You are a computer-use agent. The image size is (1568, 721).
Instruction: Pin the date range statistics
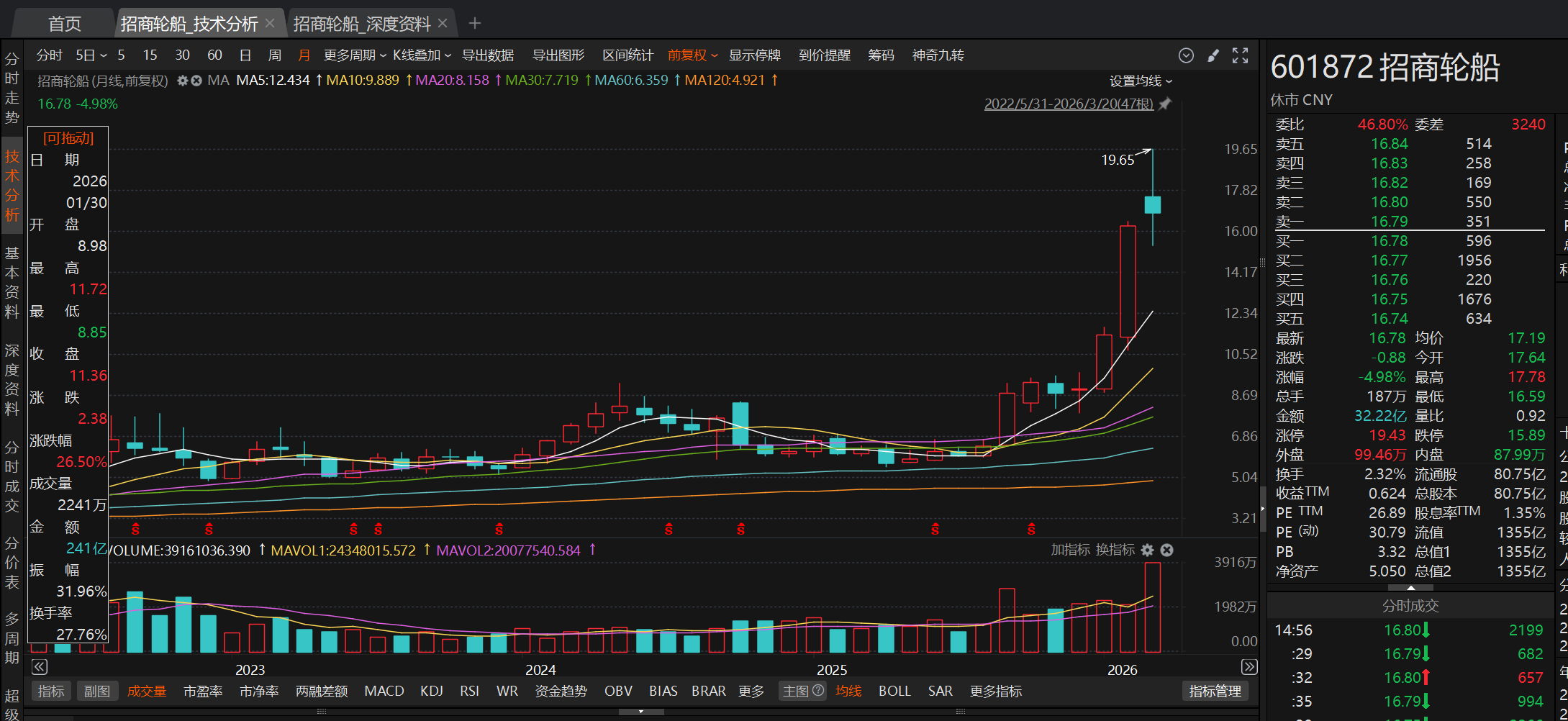tap(1165, 104)
